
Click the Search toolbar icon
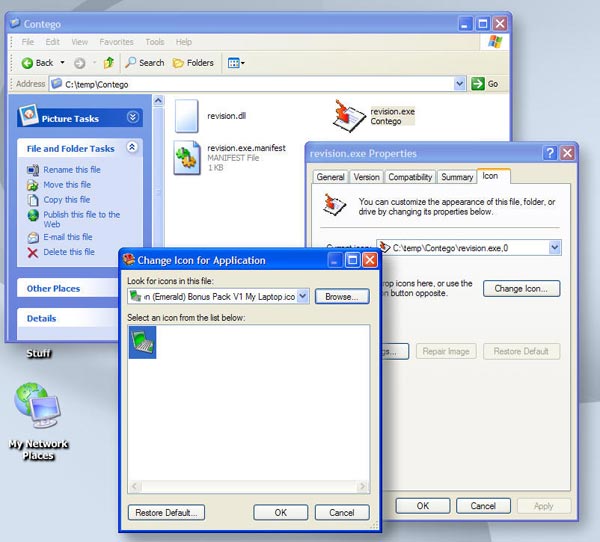[x=145, y=63]
